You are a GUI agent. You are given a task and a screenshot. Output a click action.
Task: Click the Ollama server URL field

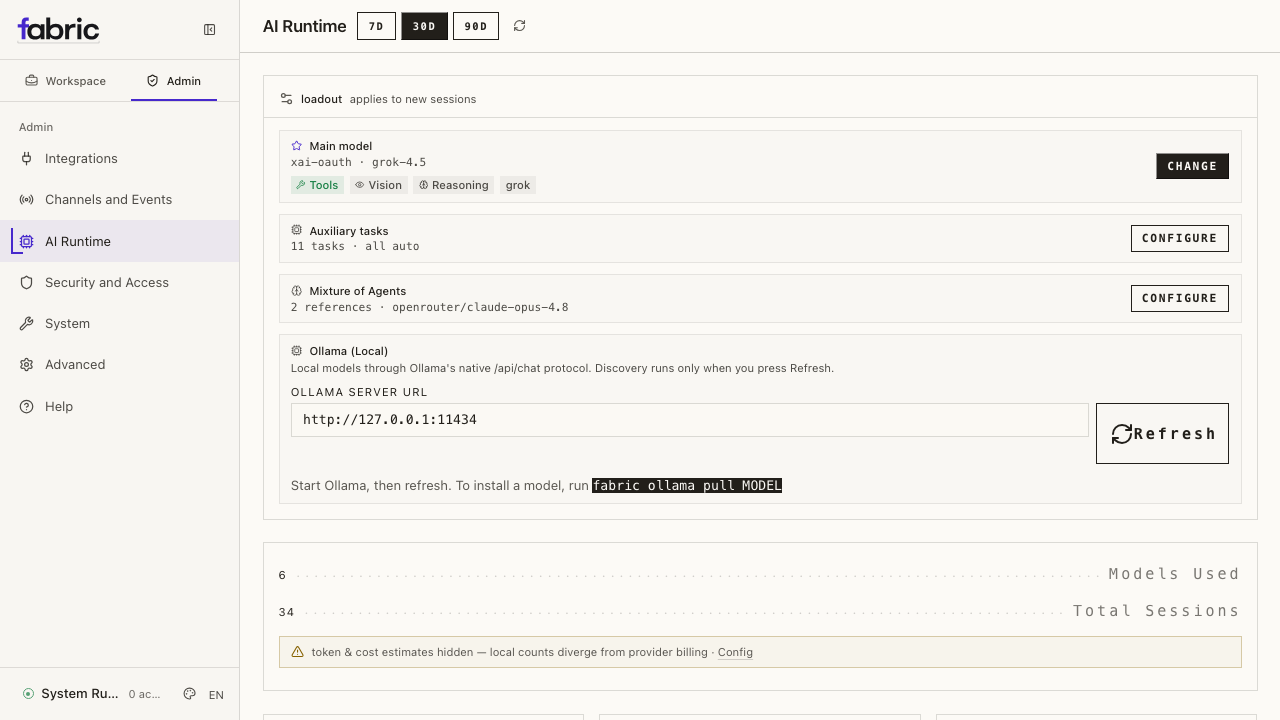690,420
